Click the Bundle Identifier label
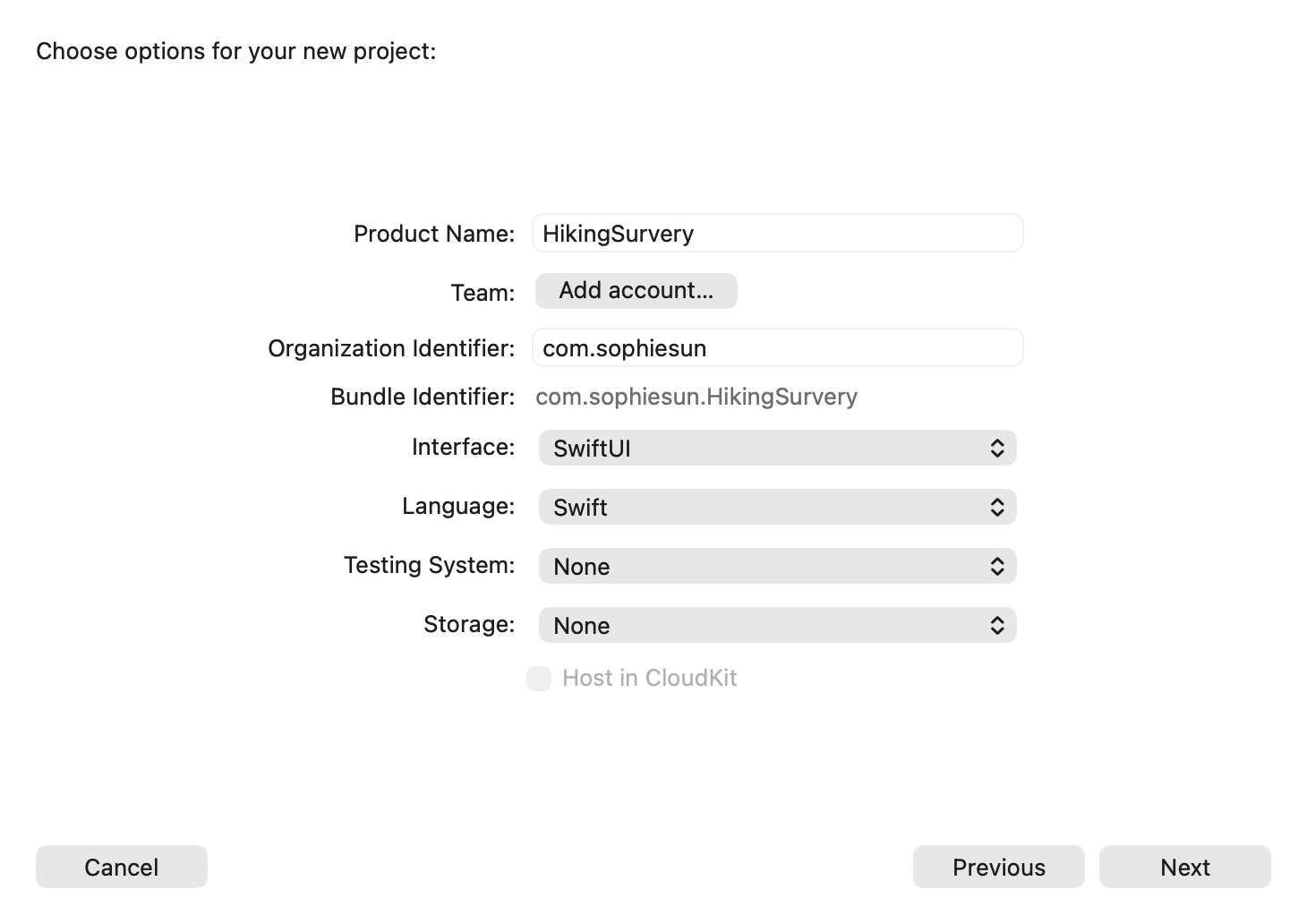Screen dimensions: 1307x924 pyautogui.click(x=423, y=397)
